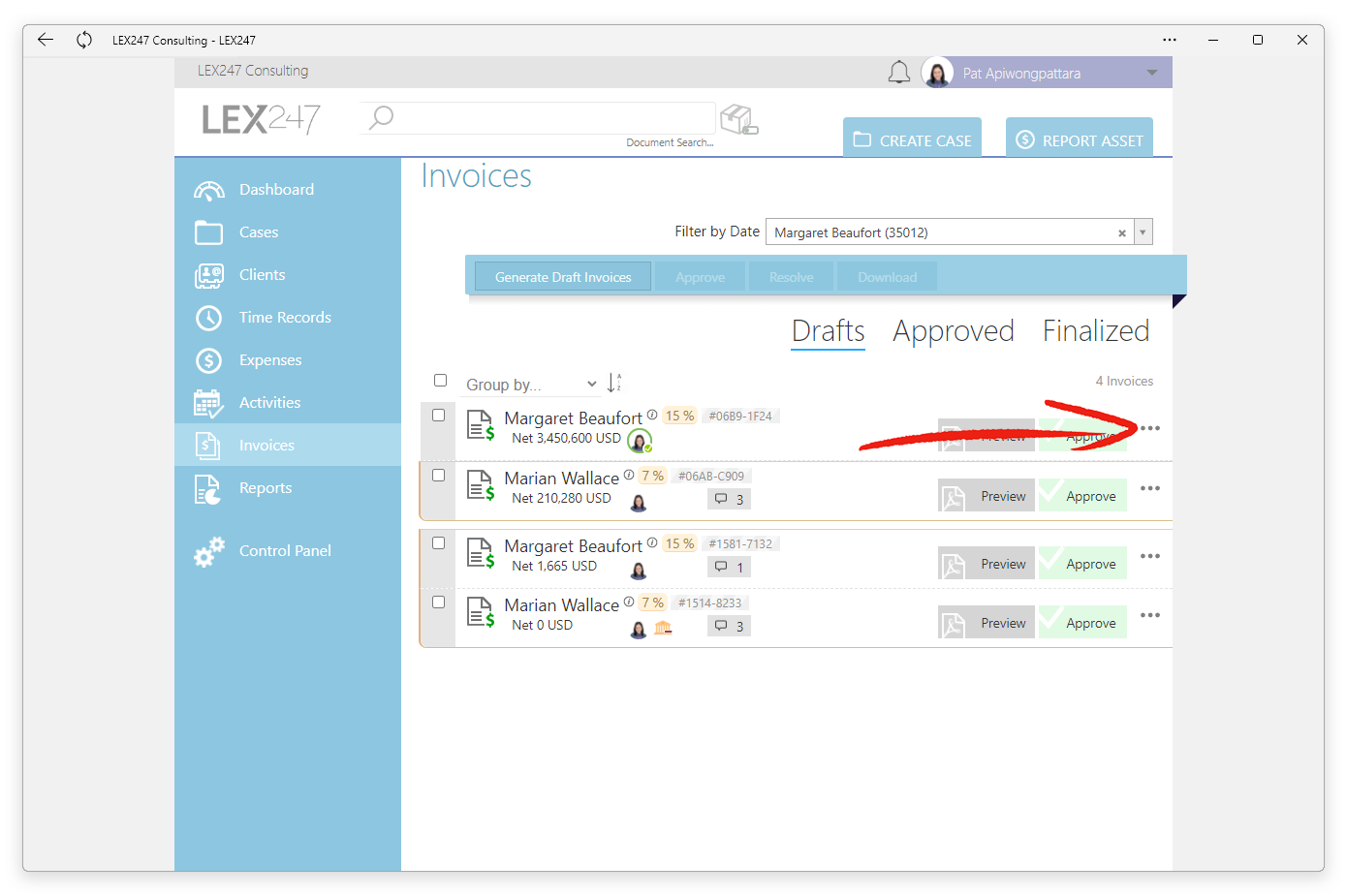
Task: Open comments bubble on invoice #1514-8233
Action: point(729,627)
